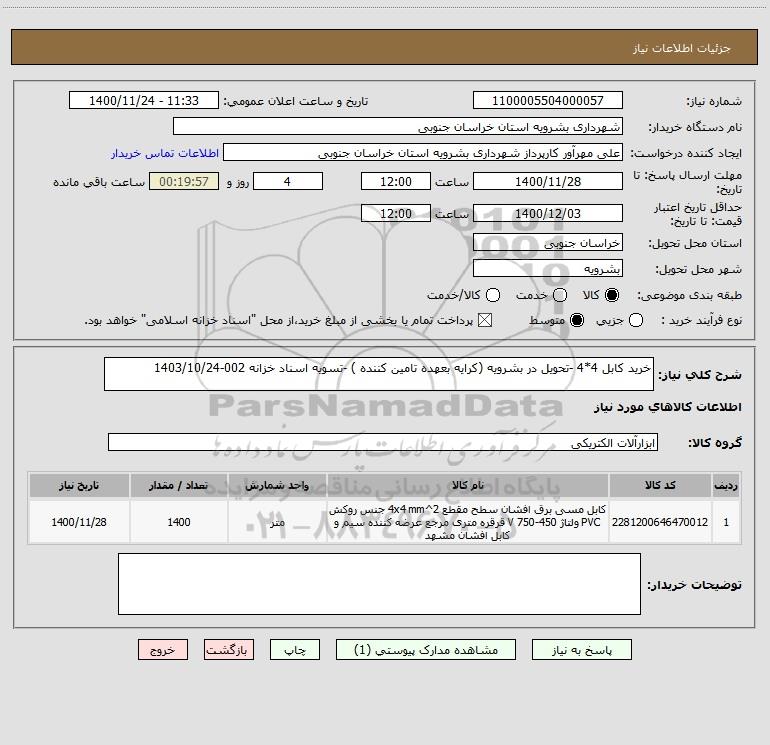Open the buyer contact info link
This screenshot has height=745, width=770.
tap(165, 153)
